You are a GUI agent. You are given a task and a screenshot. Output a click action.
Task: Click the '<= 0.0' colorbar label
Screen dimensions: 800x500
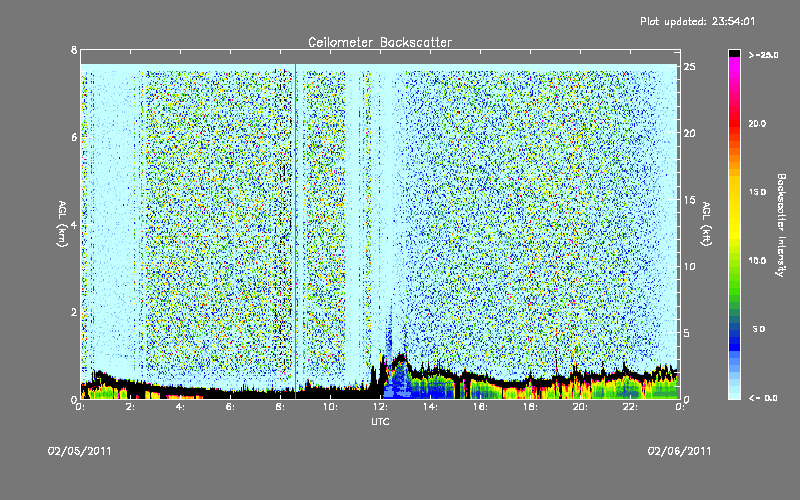click(763, 398)
